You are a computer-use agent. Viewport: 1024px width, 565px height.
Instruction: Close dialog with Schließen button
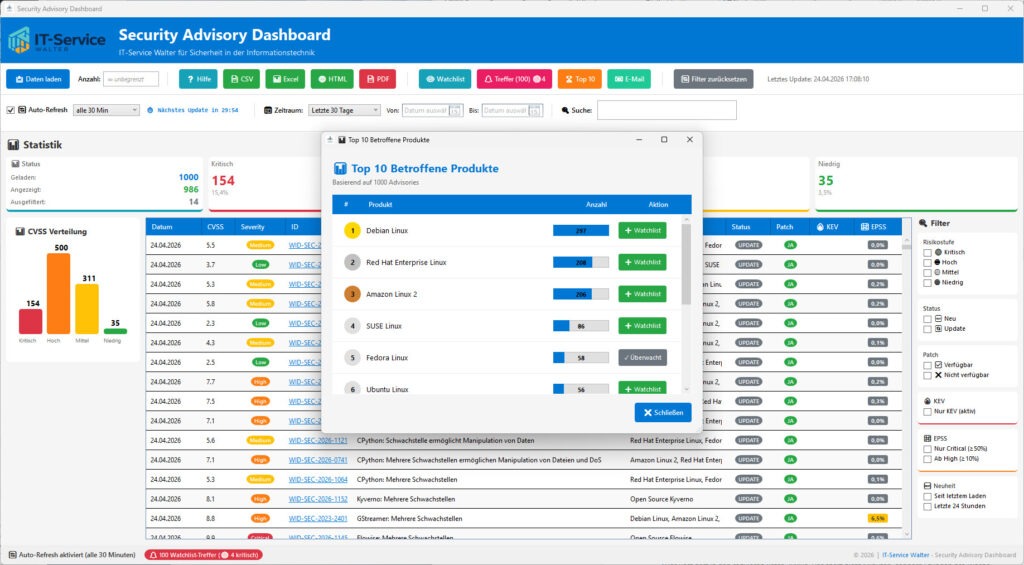(663, 412)
